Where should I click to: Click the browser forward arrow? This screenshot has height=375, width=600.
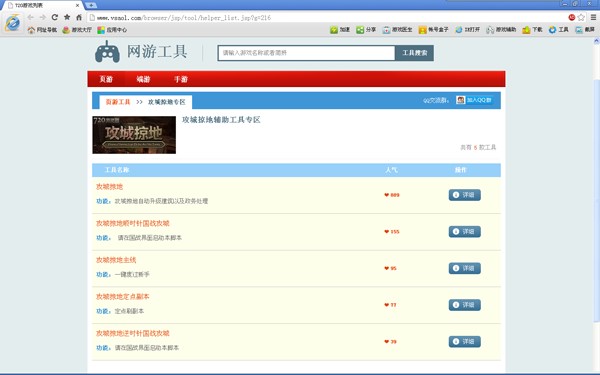[42, 18]
